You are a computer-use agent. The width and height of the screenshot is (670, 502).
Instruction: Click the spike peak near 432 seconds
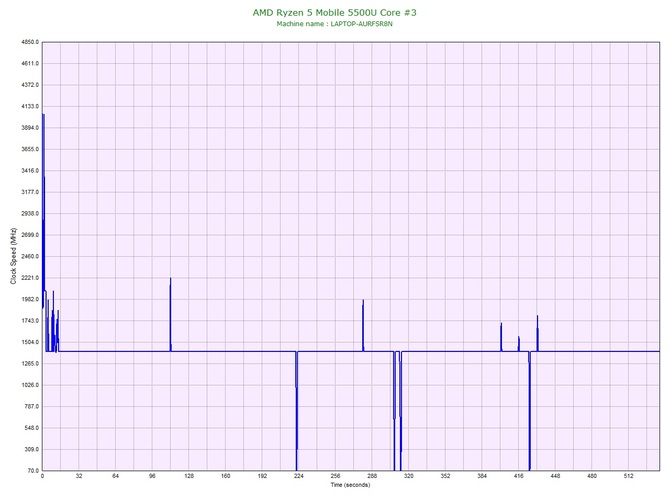coord(538,317)
